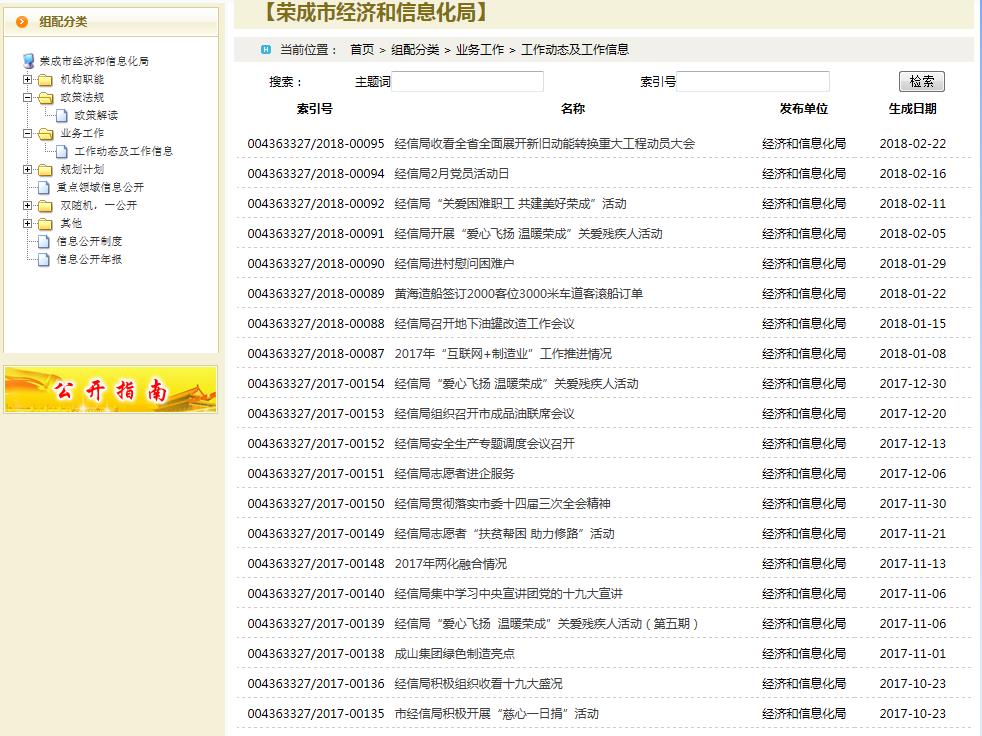
Task: Open the 公开指南 banner
Action: 110,390
